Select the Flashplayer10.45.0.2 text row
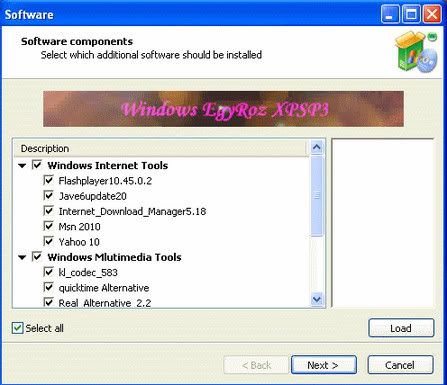Image resolution: width=447 pixels, height=385 pixels. click(105, 181)
